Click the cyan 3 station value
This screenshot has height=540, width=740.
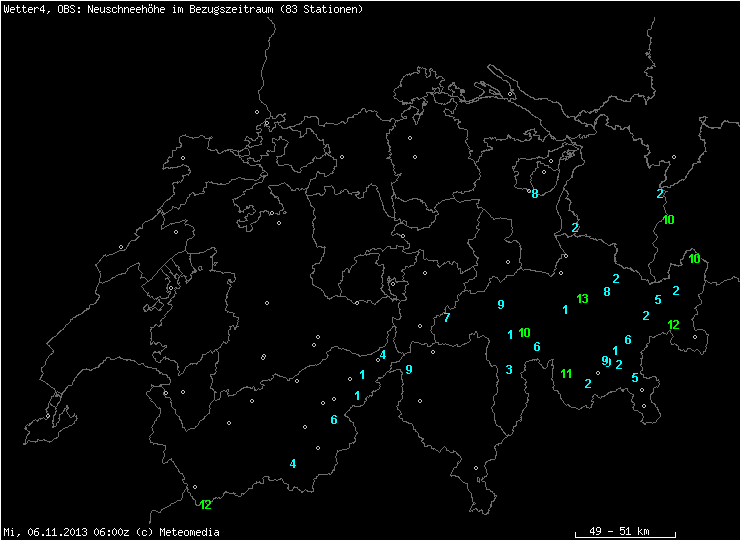point(509,370)
